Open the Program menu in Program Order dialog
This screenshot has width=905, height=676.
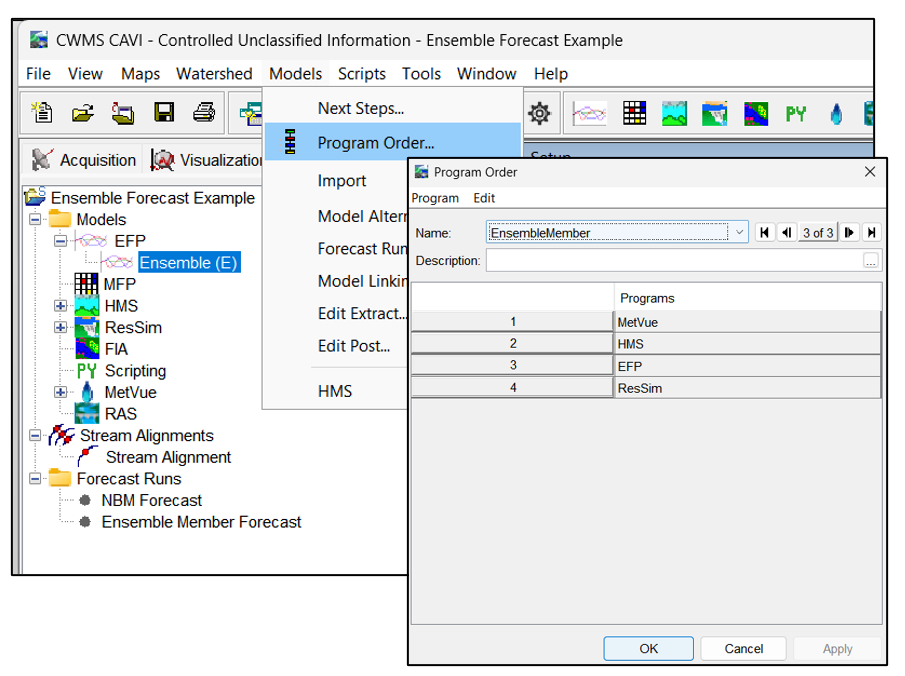point(435,198)
